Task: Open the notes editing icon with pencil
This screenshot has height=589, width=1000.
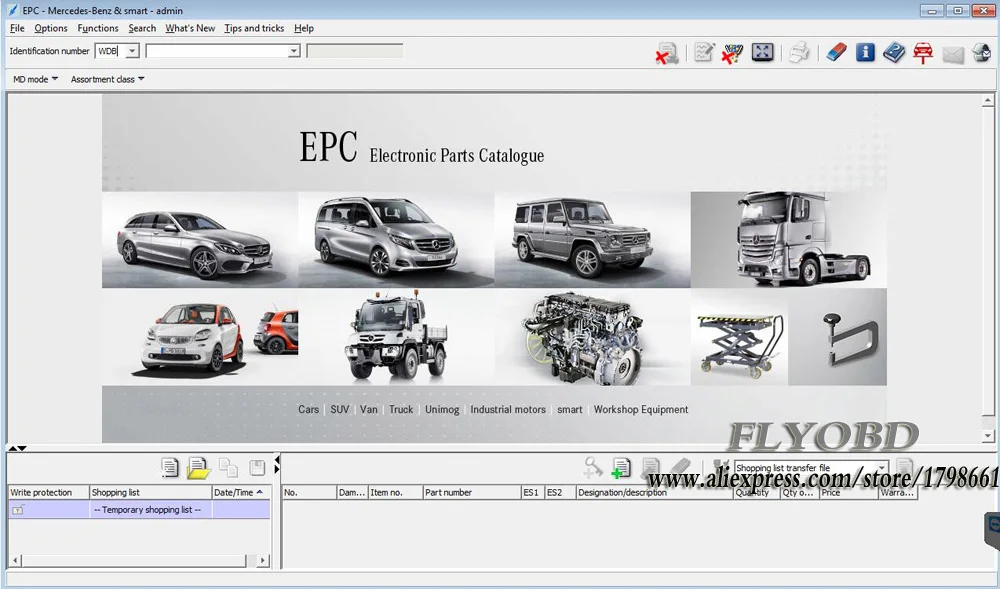Action: pyautogui.click(x=704, y=52)
